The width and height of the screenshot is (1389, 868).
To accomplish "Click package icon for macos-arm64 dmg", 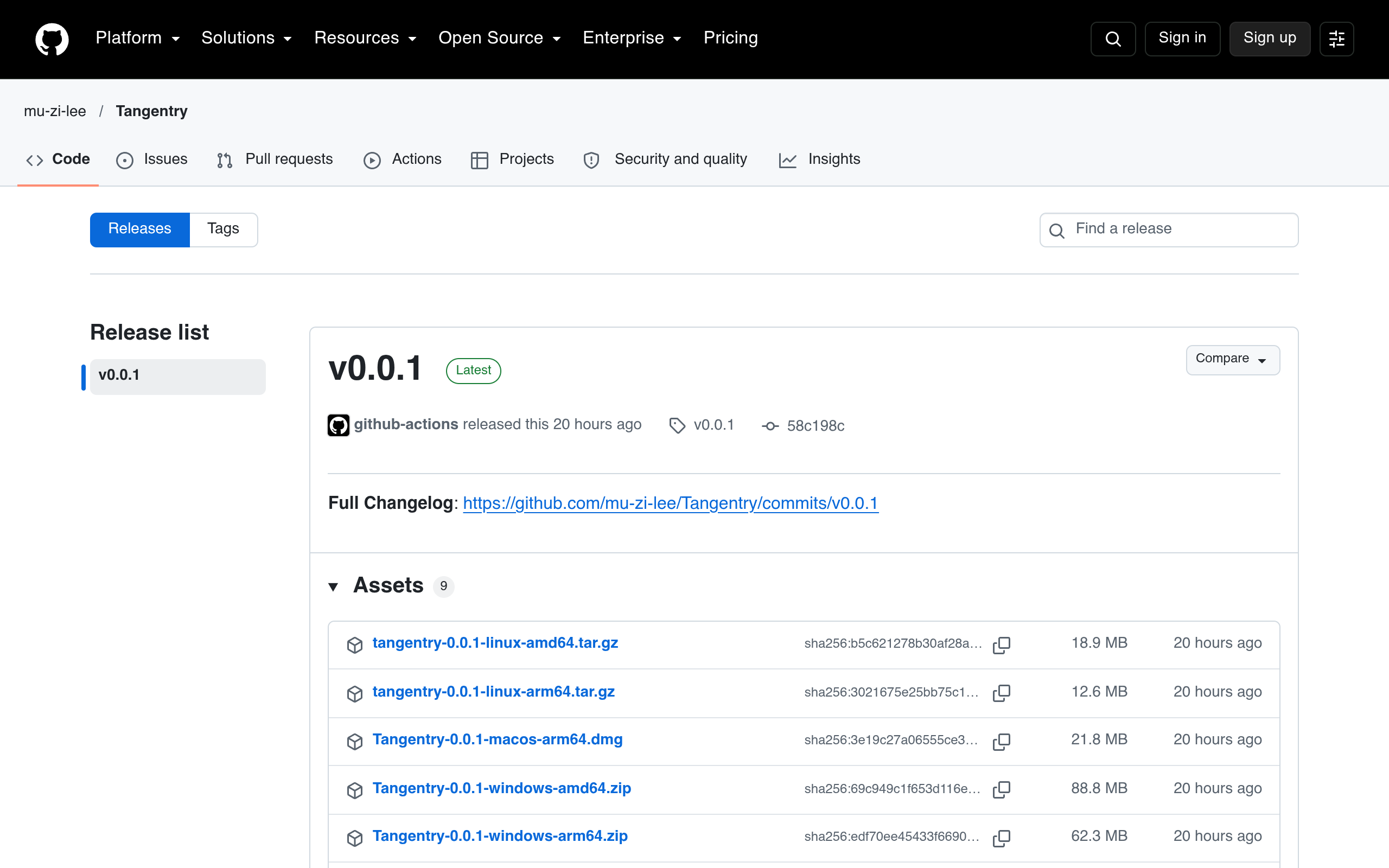I will (355, 741).
